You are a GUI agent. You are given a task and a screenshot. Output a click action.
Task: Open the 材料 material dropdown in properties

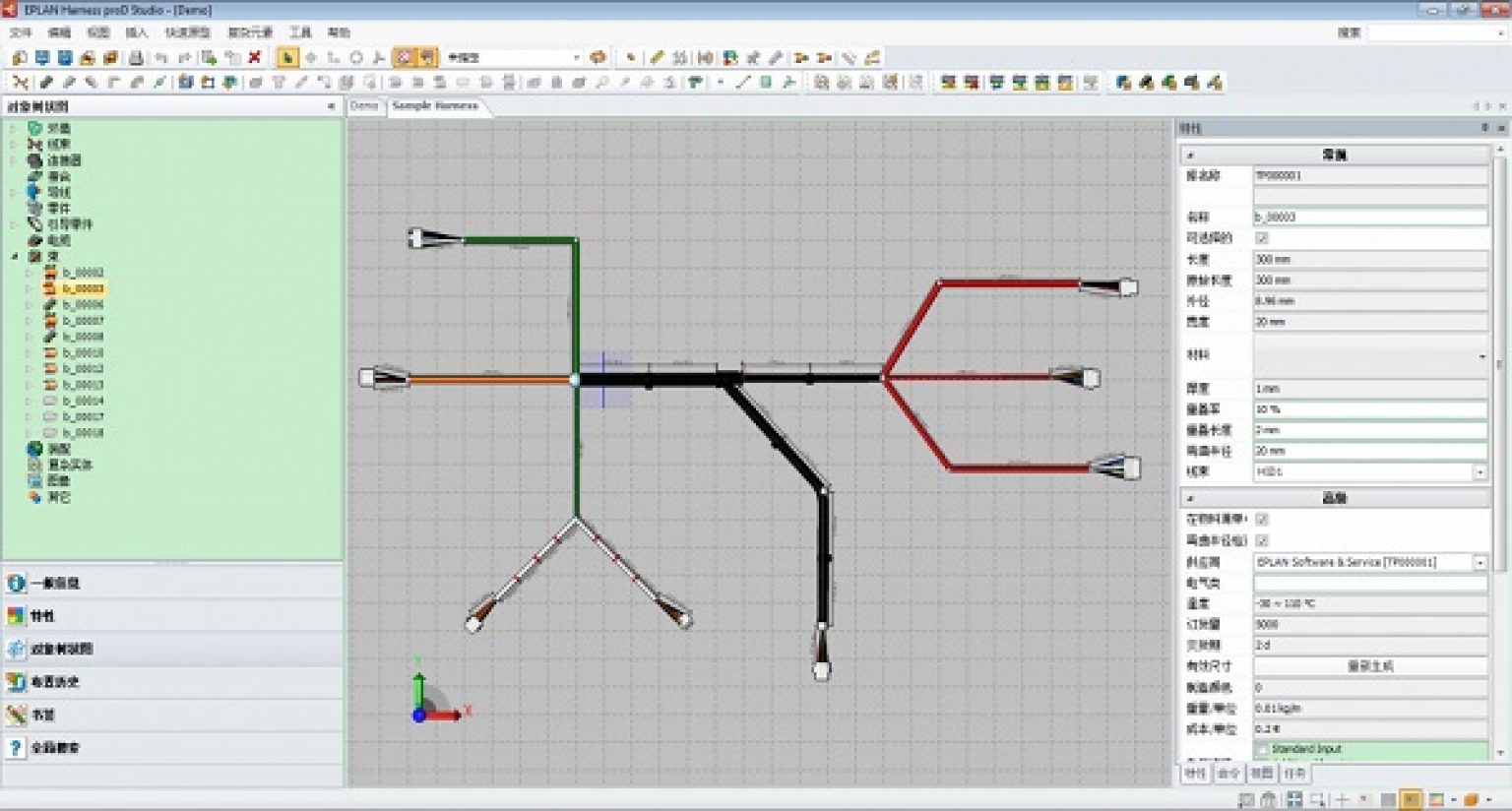[1482, 354]
